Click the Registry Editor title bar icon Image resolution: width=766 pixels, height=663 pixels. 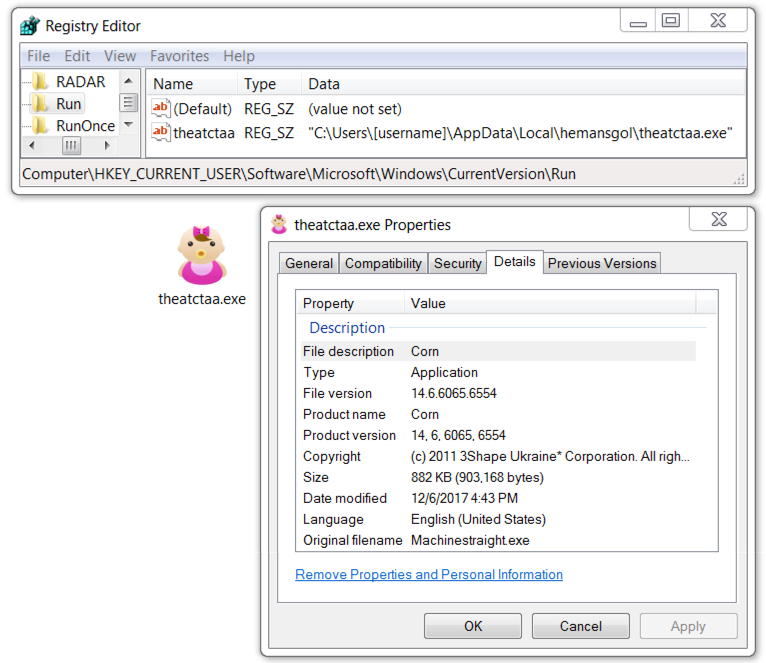[30, 25]
